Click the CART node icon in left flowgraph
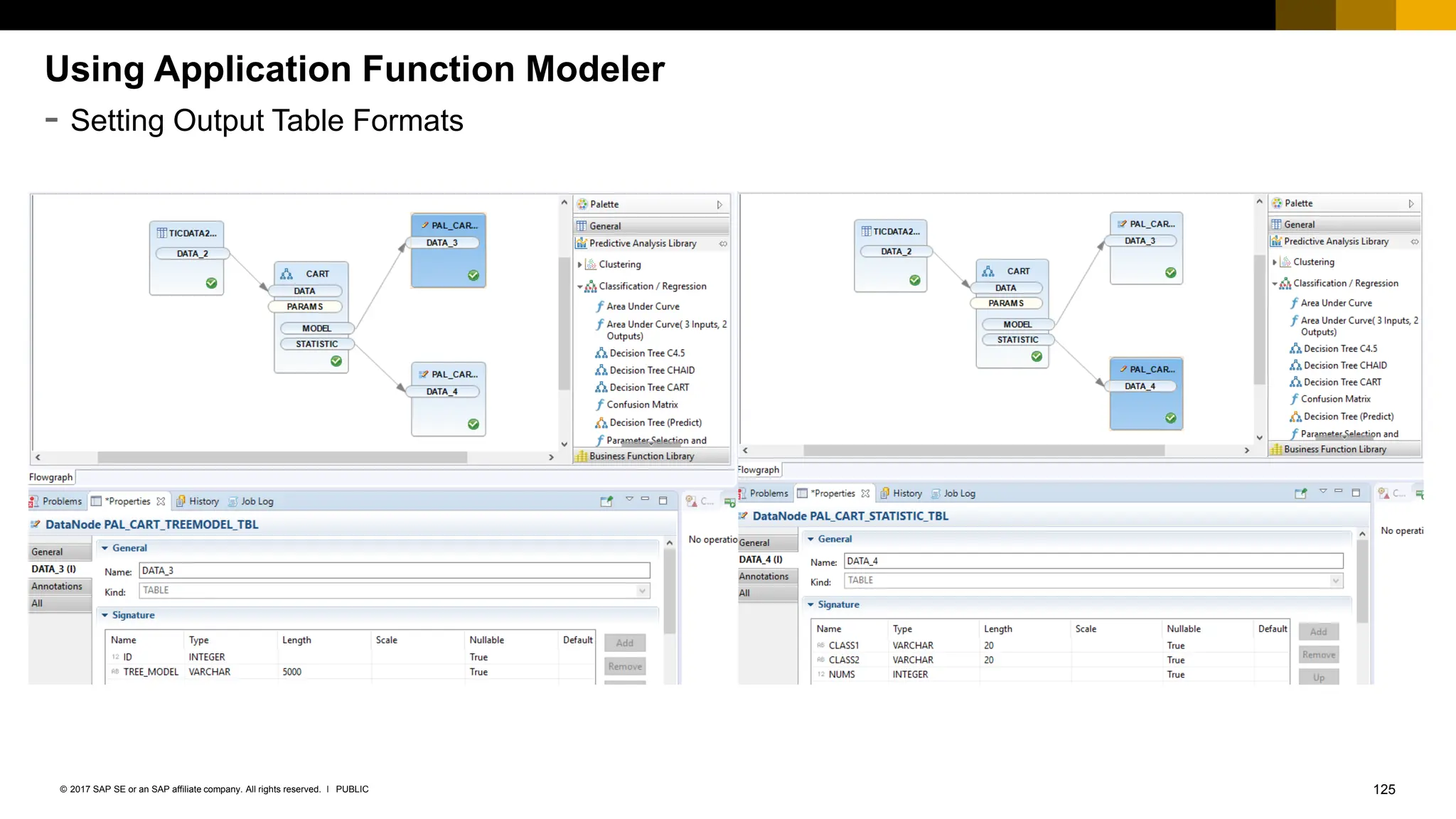 coord(287,274)
